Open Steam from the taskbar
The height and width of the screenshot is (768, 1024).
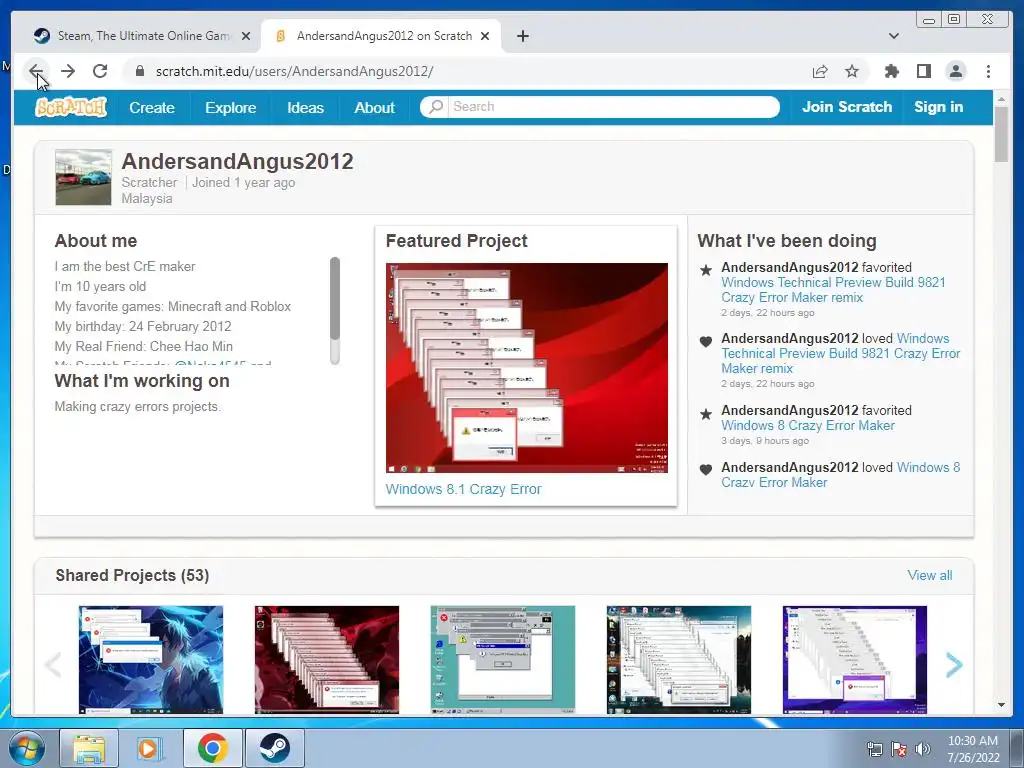pyautogui.click(x=274, y=748)
